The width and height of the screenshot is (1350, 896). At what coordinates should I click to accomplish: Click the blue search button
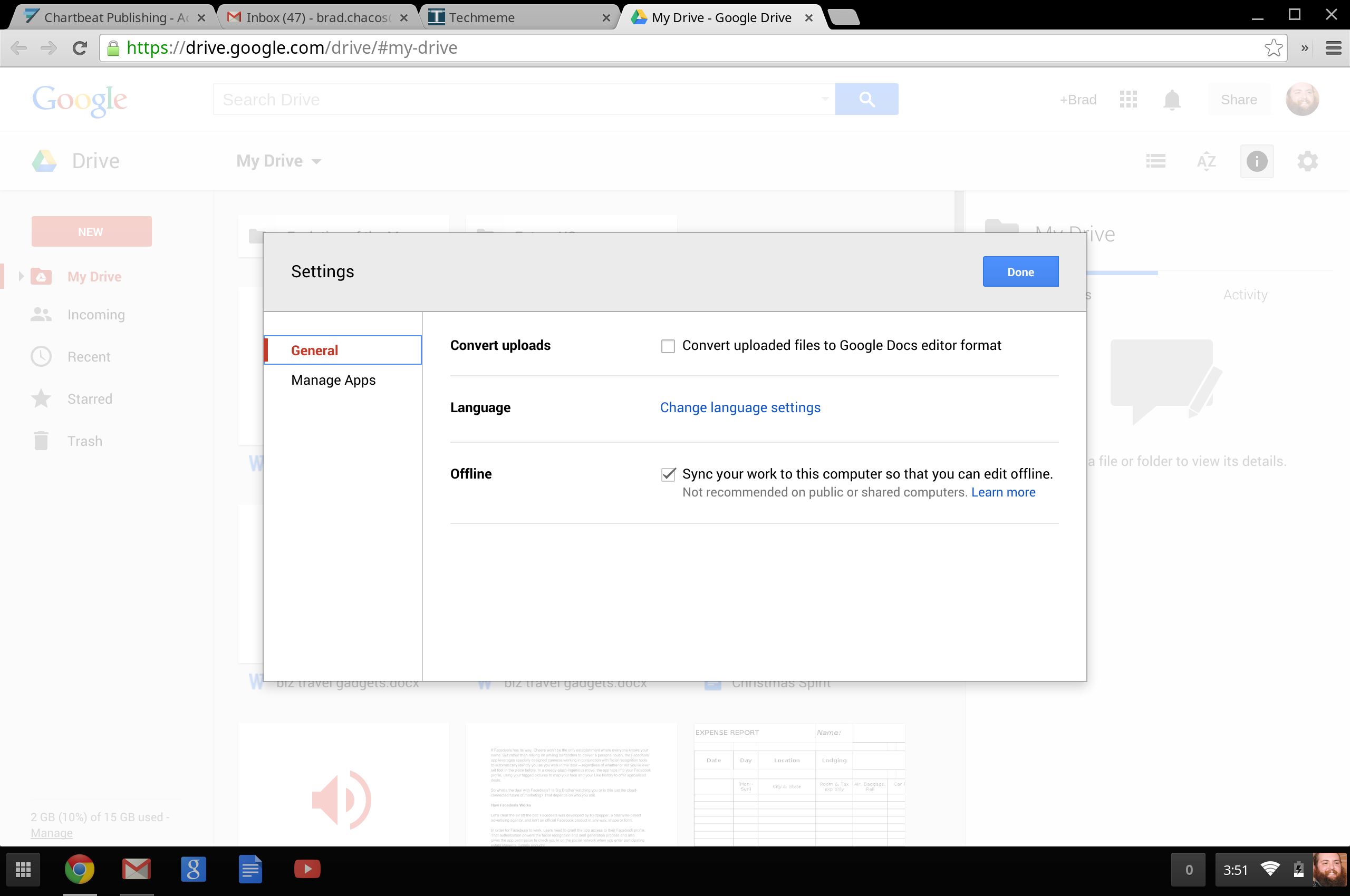point(866,100)
